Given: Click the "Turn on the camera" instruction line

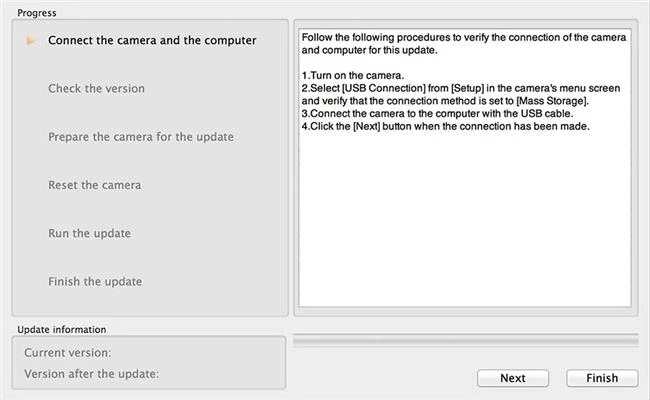Looking at the screenshot, I should tap(353, 76).
